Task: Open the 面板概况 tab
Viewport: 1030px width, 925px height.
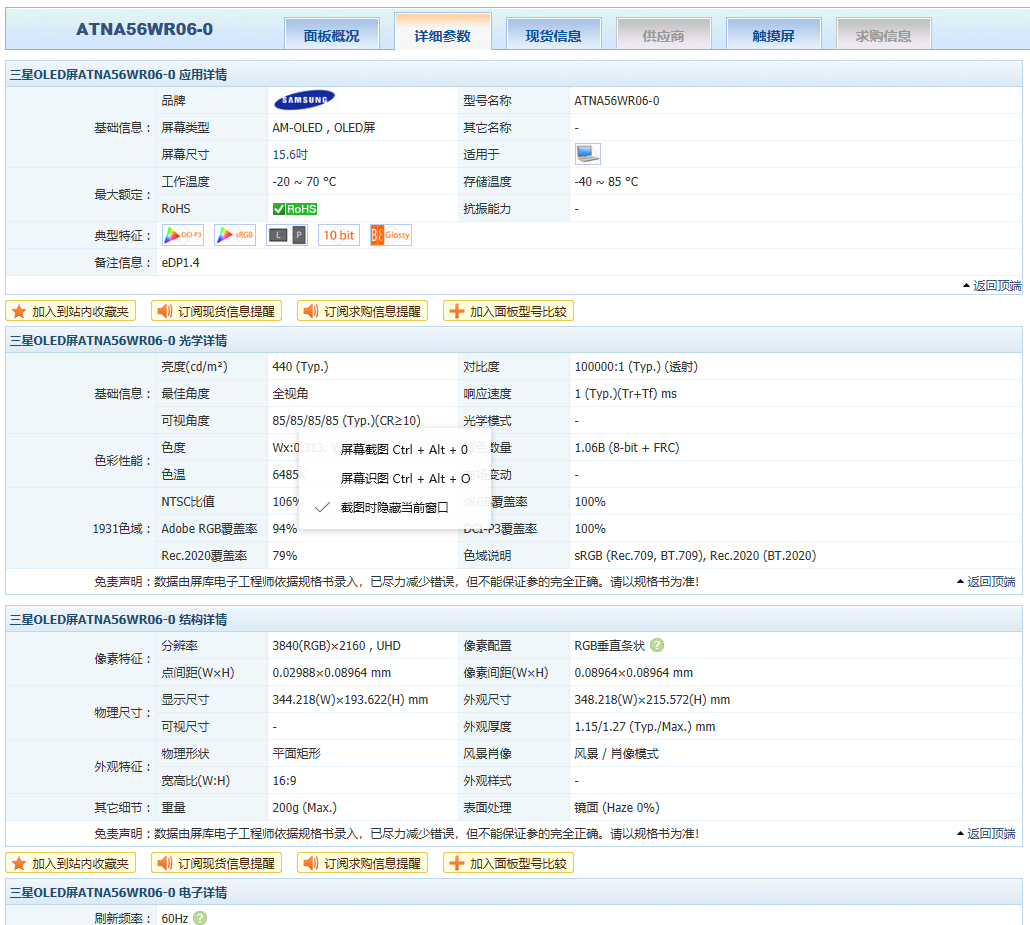Action: click(332, 34)
